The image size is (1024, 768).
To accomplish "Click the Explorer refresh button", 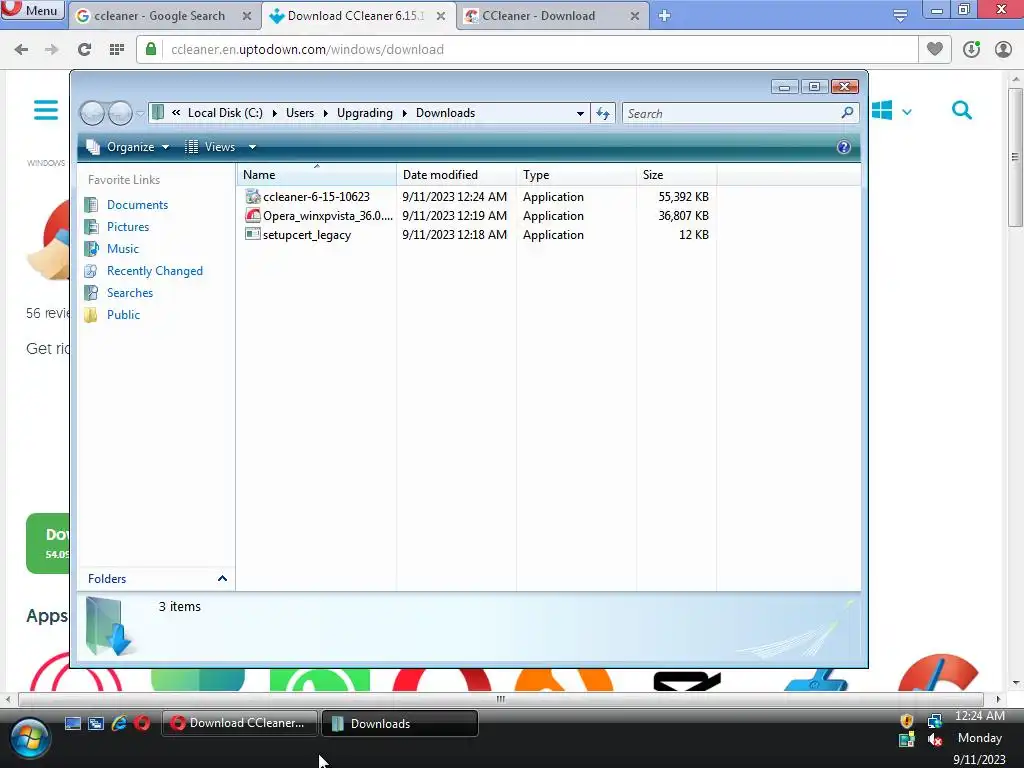I will point(603,114).
